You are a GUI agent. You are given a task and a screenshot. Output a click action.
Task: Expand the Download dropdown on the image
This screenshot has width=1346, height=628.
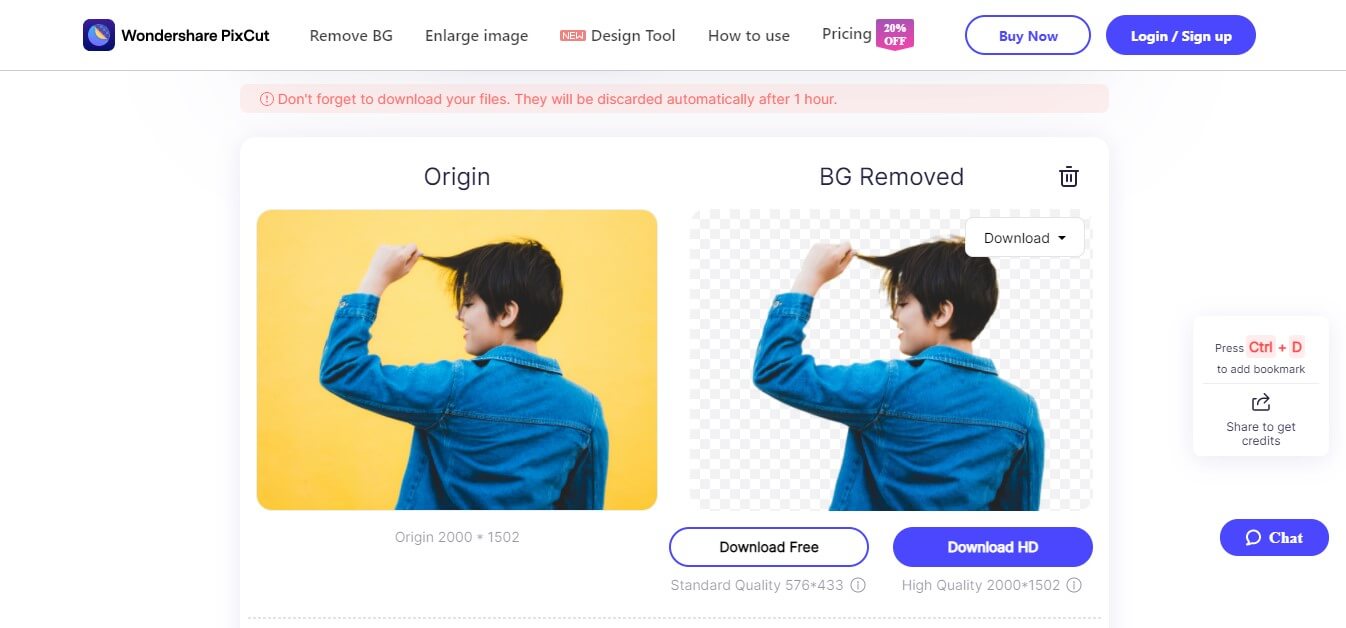click(x=1024, y=238)
